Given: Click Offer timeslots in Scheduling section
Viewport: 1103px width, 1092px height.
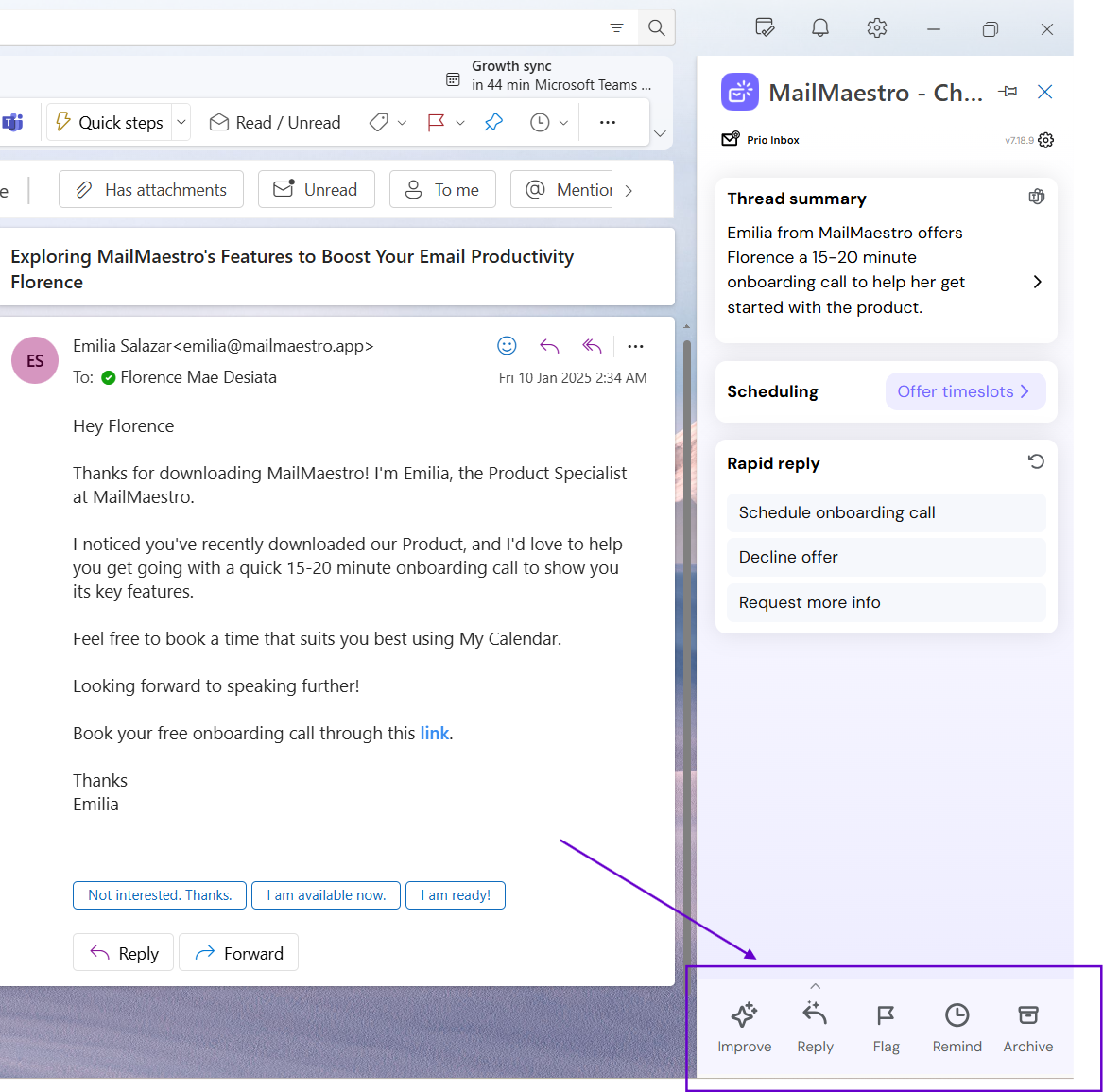Looking at the screenshot, I should point(964,390).
